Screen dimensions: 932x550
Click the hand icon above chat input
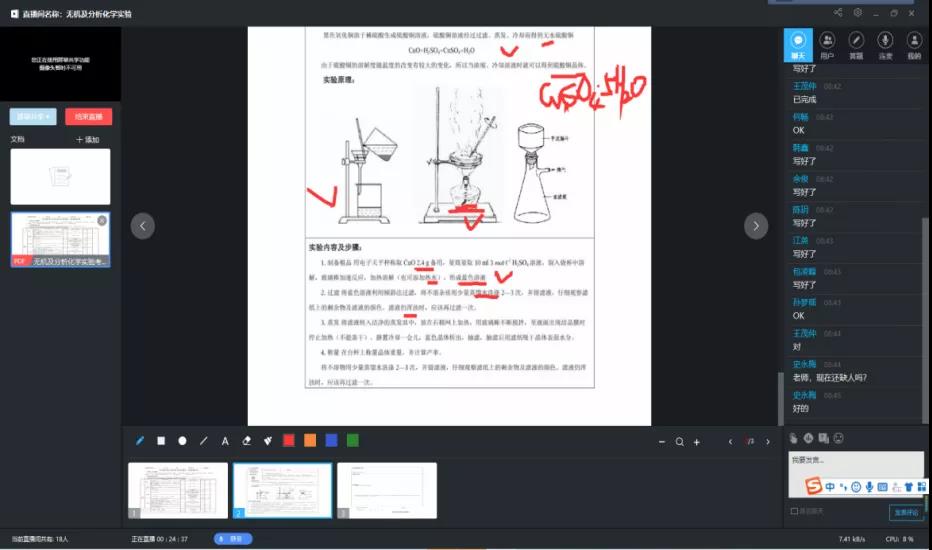tap(794, 438)
